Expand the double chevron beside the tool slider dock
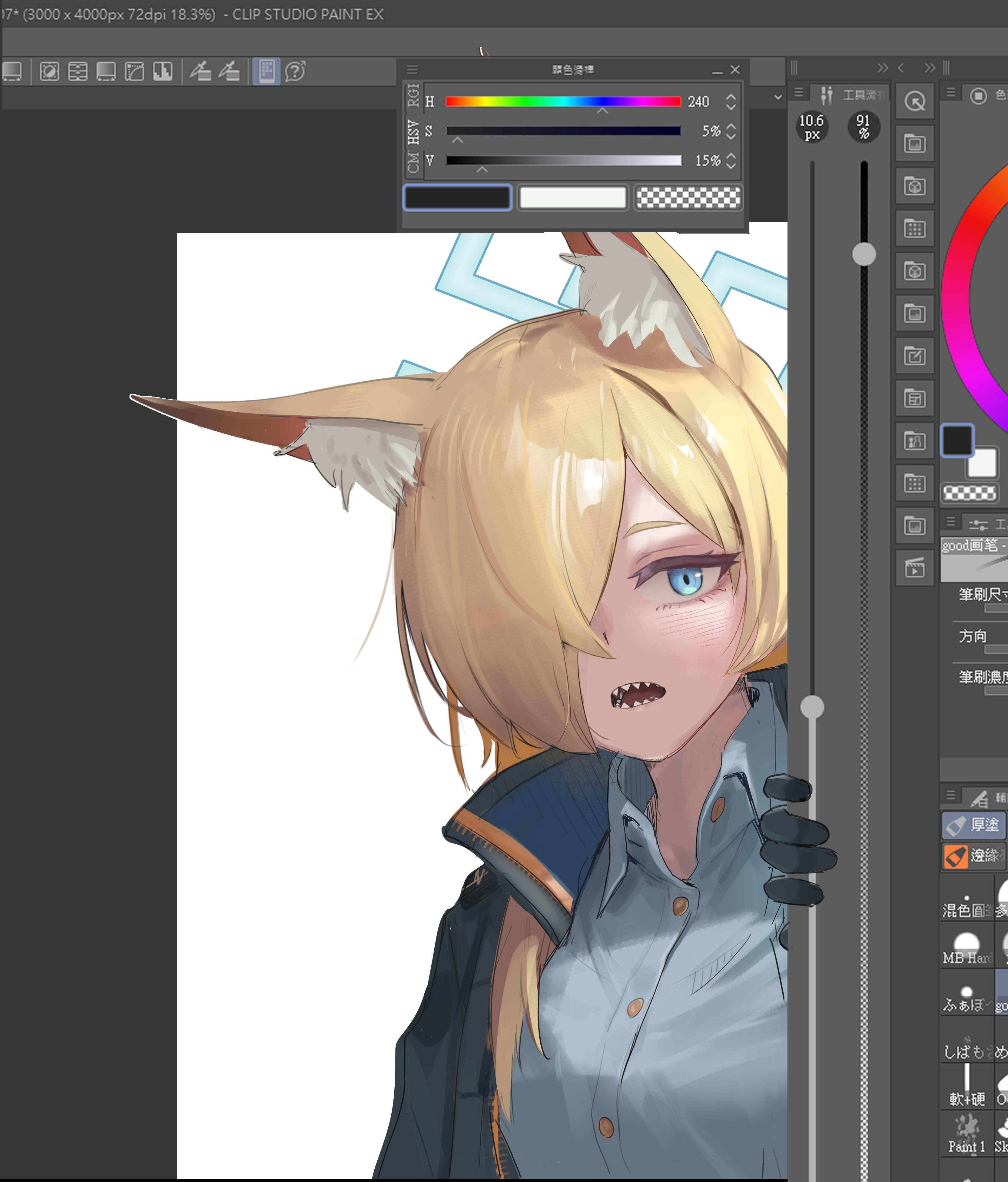This screenshot has height=1182, width=1008. point(883,68)
